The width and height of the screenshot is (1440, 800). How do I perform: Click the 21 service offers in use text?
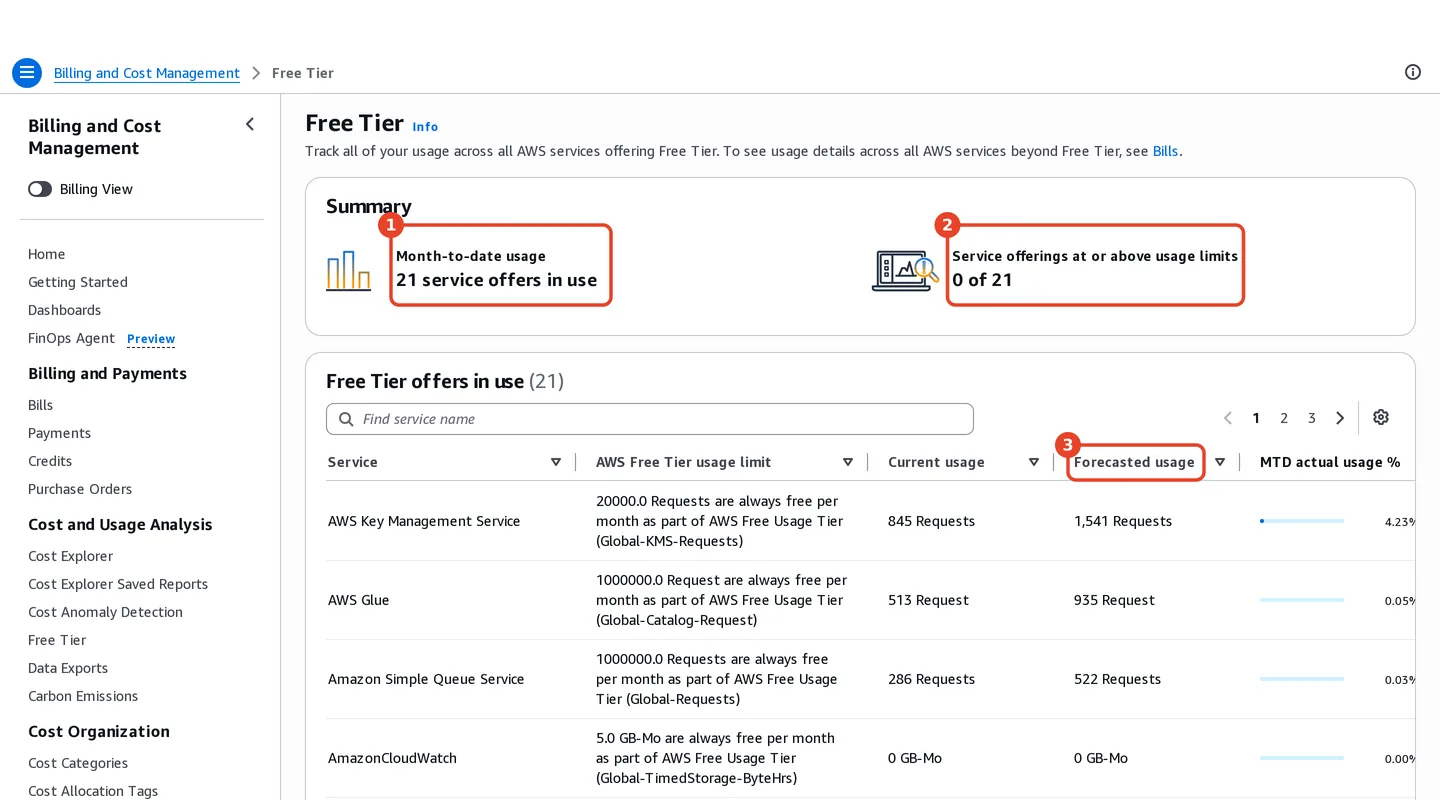(x=496, y=280)
